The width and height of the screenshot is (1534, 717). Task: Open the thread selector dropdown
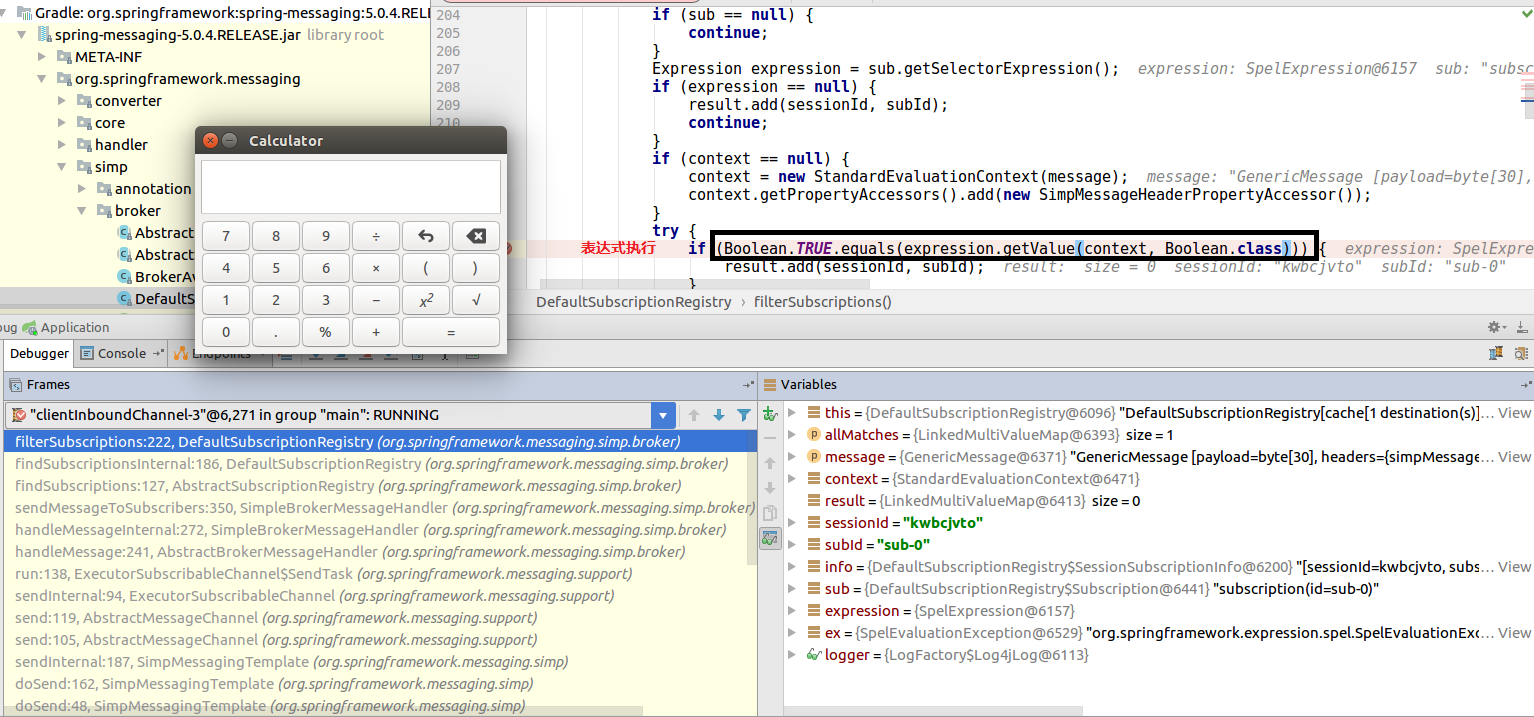click(662, 415)
